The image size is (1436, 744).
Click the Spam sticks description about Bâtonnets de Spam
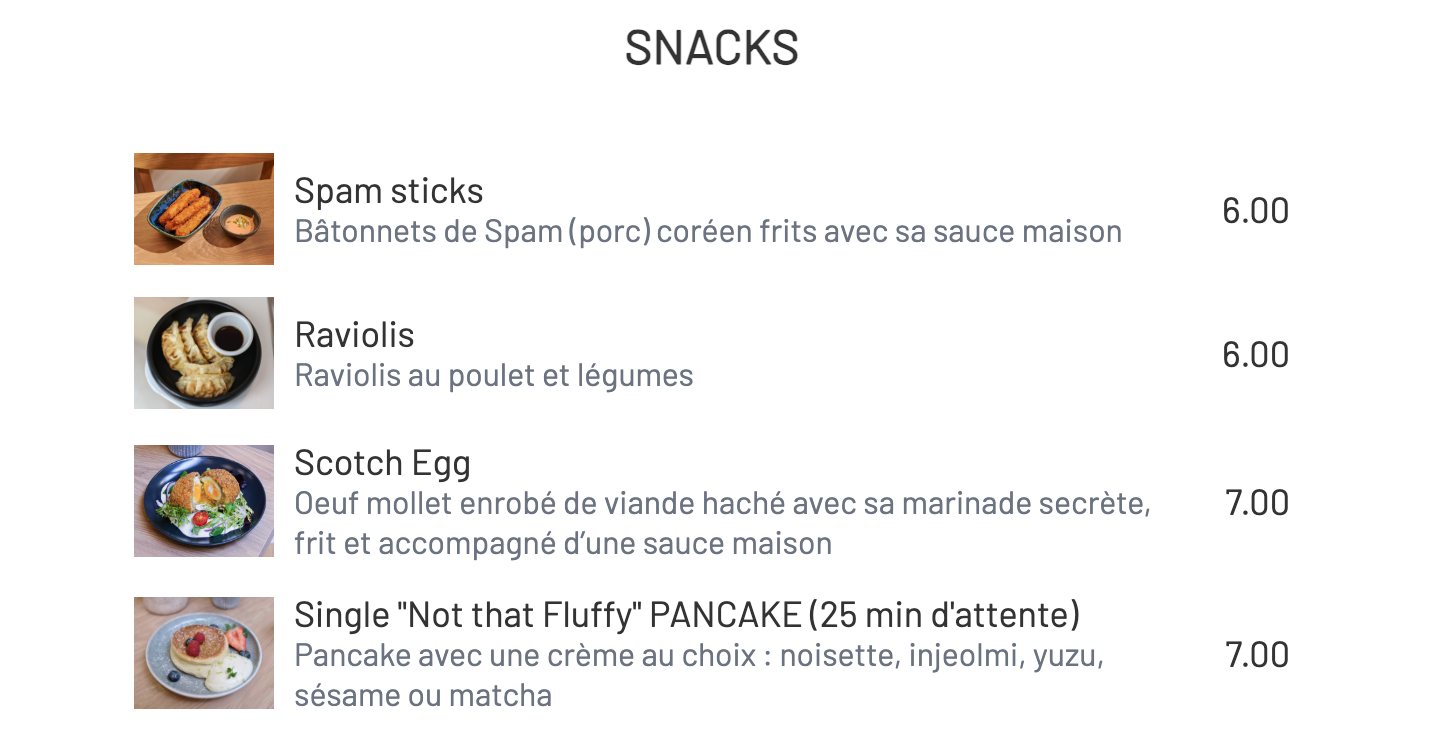tap(708, 232)
